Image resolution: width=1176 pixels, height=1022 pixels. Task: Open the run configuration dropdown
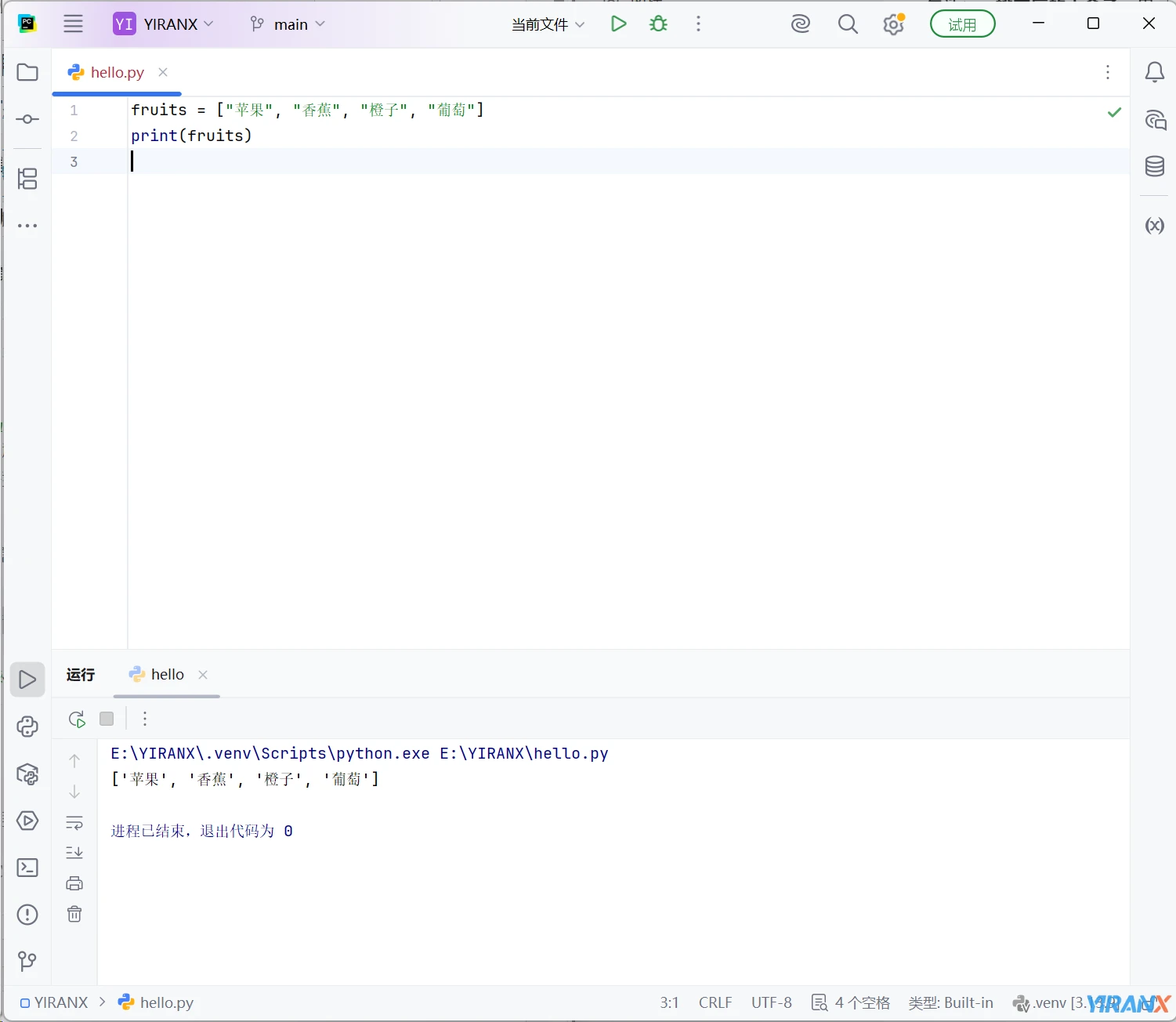(x=548, y=24)
